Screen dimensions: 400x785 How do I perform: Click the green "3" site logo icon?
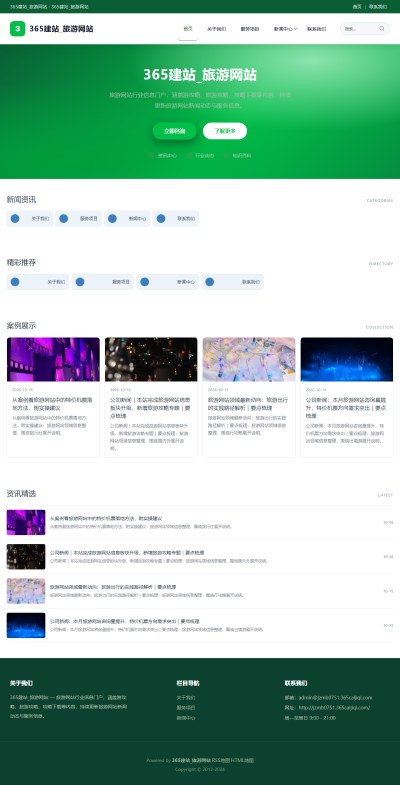(18, 29)
